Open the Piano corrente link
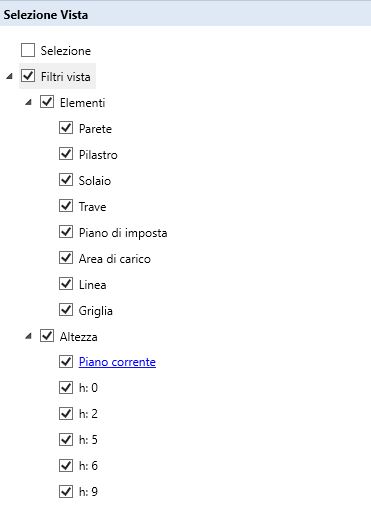This screenshot has width=371, height=512. (117, 362)
